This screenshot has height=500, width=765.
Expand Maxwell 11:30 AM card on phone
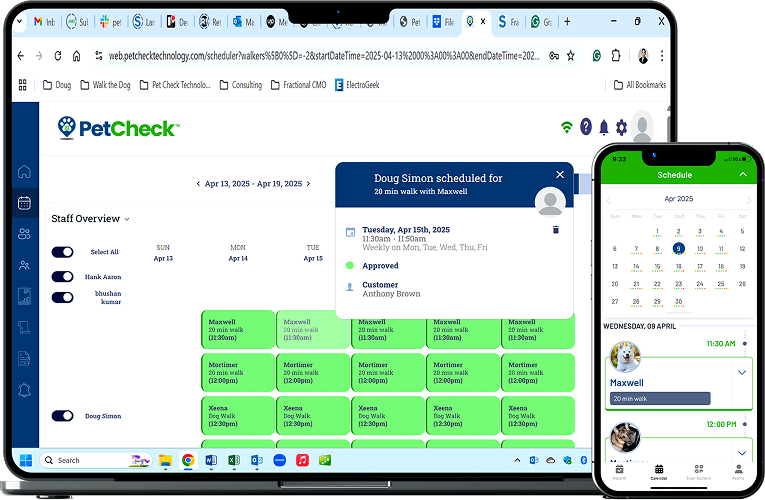(742, 373)
